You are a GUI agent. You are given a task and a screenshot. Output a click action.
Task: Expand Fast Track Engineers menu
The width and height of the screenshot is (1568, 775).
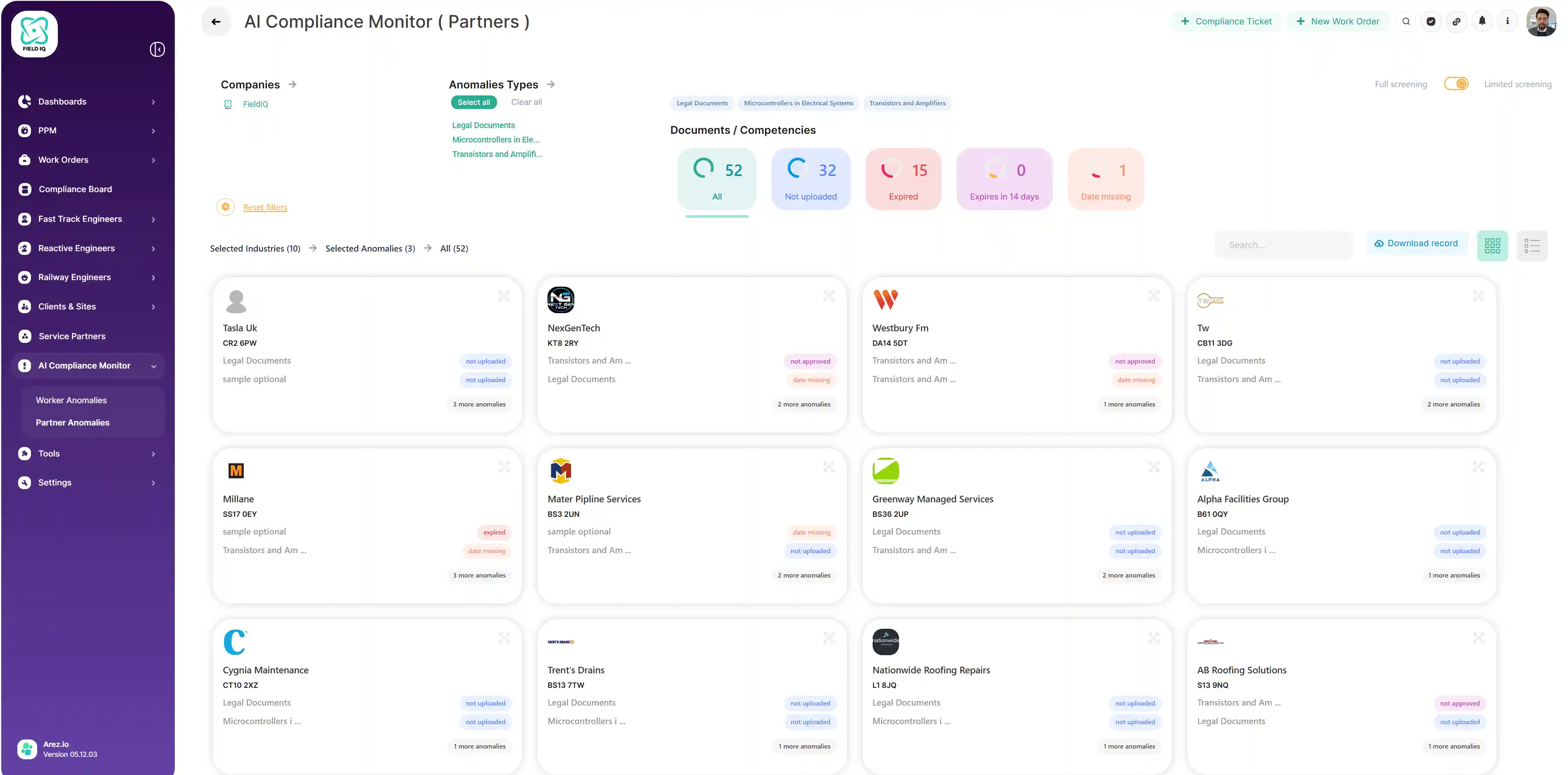[x=88, y=219]
